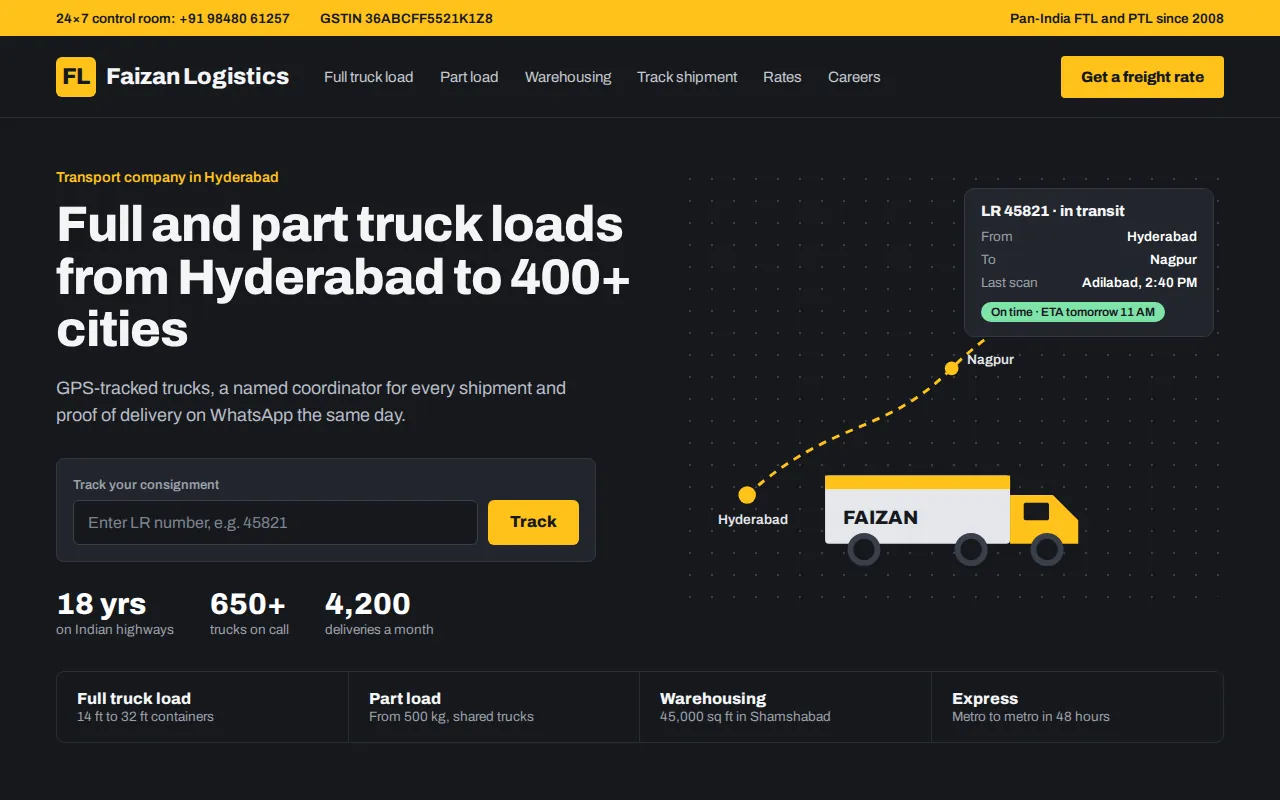1280x800 pixels.
Task: Select Track shipment in the top navigation
Action: [687, 77]
